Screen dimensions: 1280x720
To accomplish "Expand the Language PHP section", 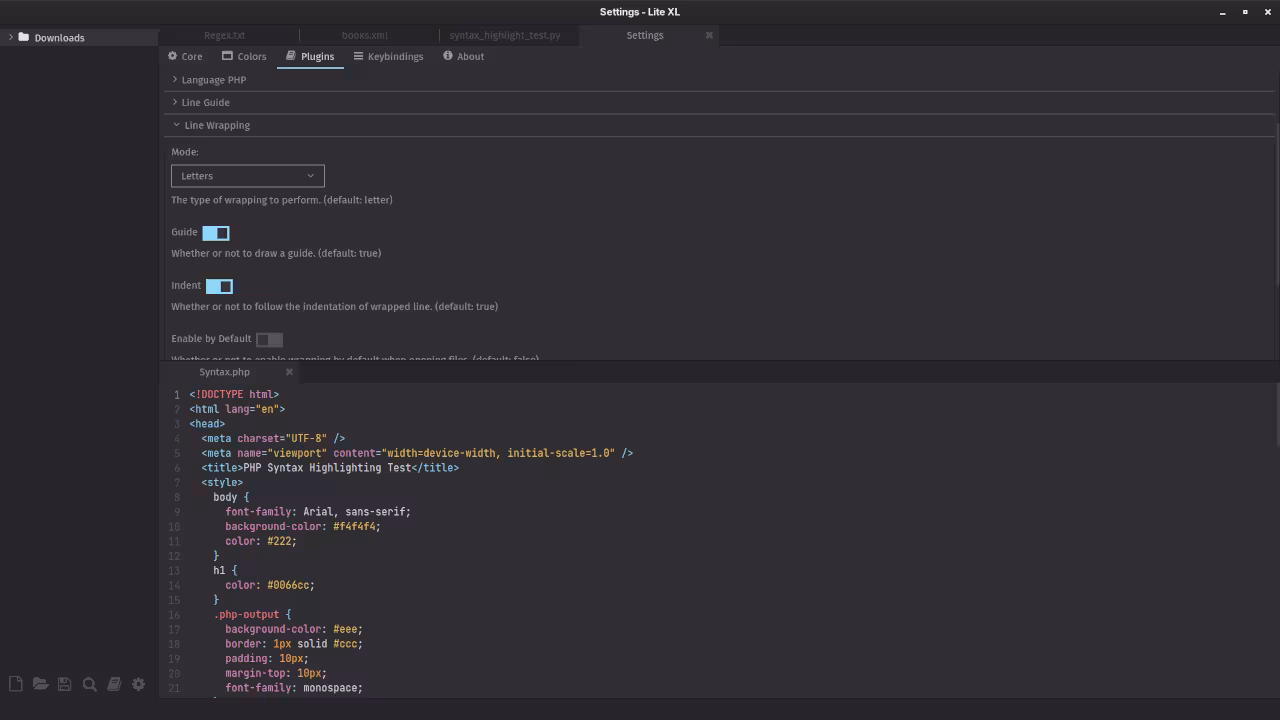I will point(213,80).
